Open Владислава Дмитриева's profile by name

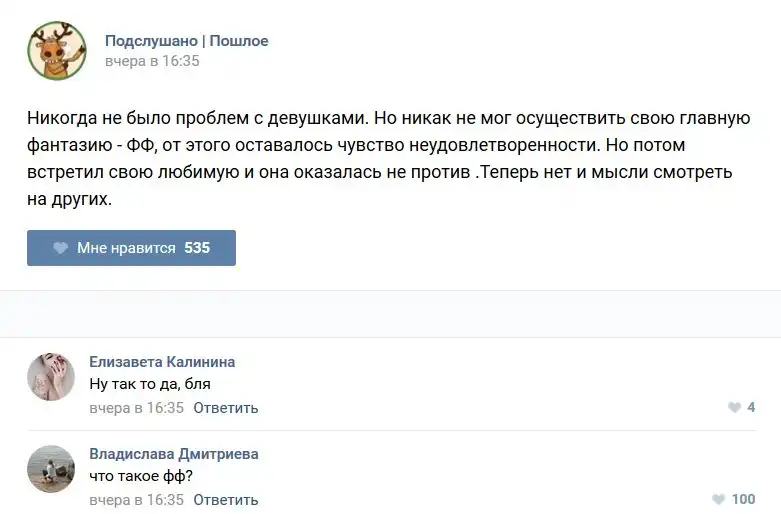173,454
